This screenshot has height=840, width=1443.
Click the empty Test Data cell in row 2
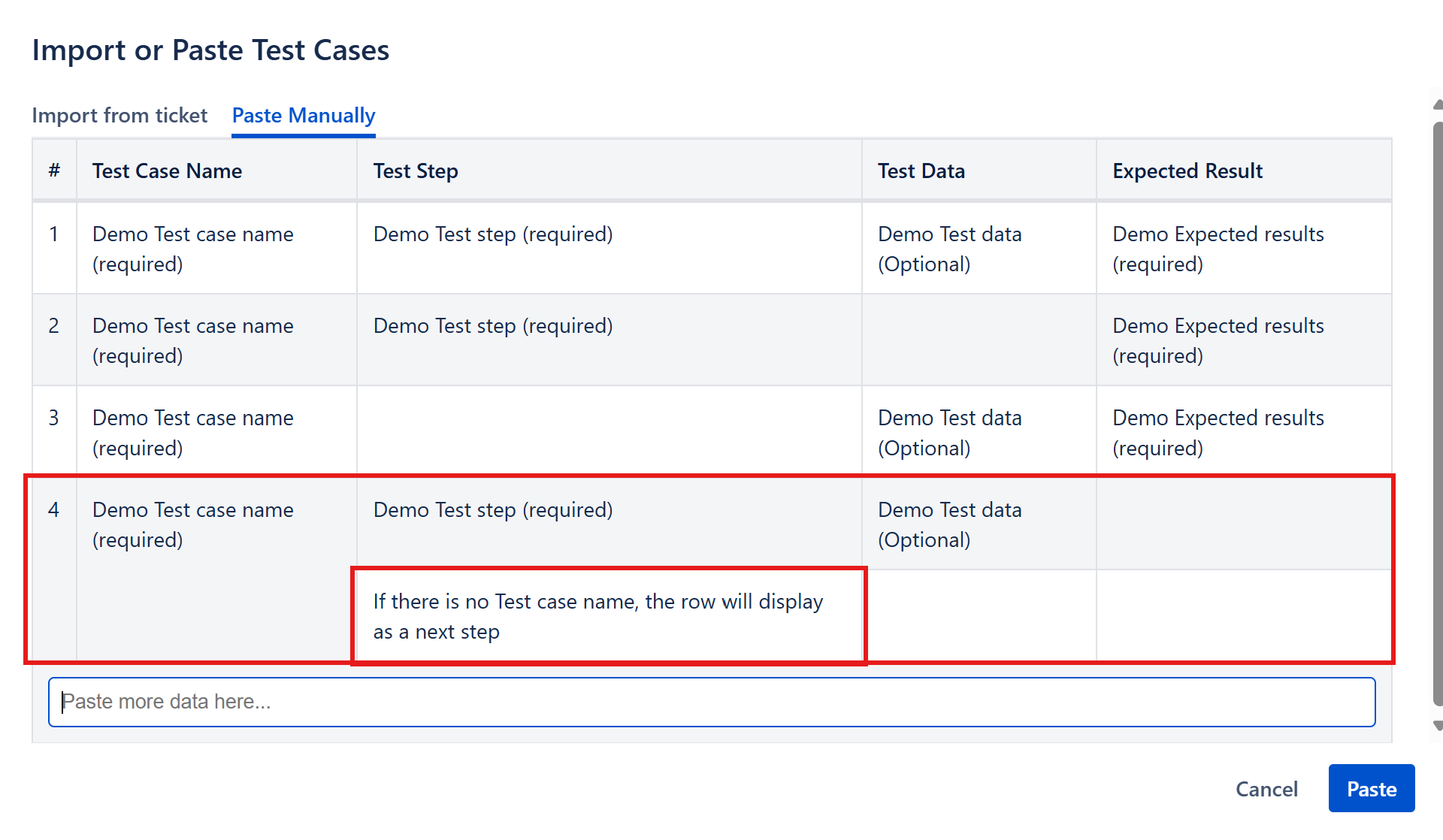coord(978,340)
